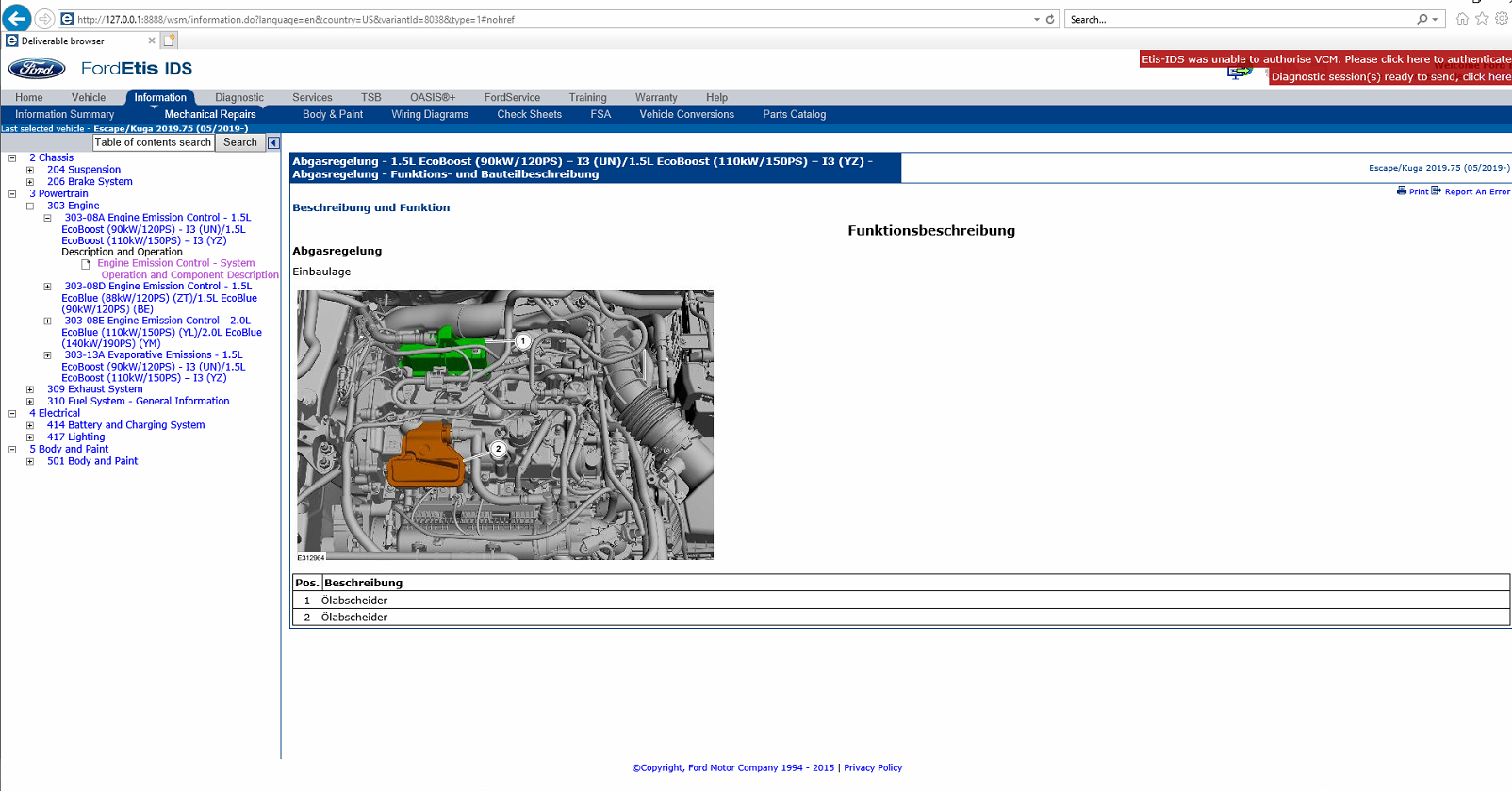
Task: Click the Report An Error icon
Action: [1437, 190]
